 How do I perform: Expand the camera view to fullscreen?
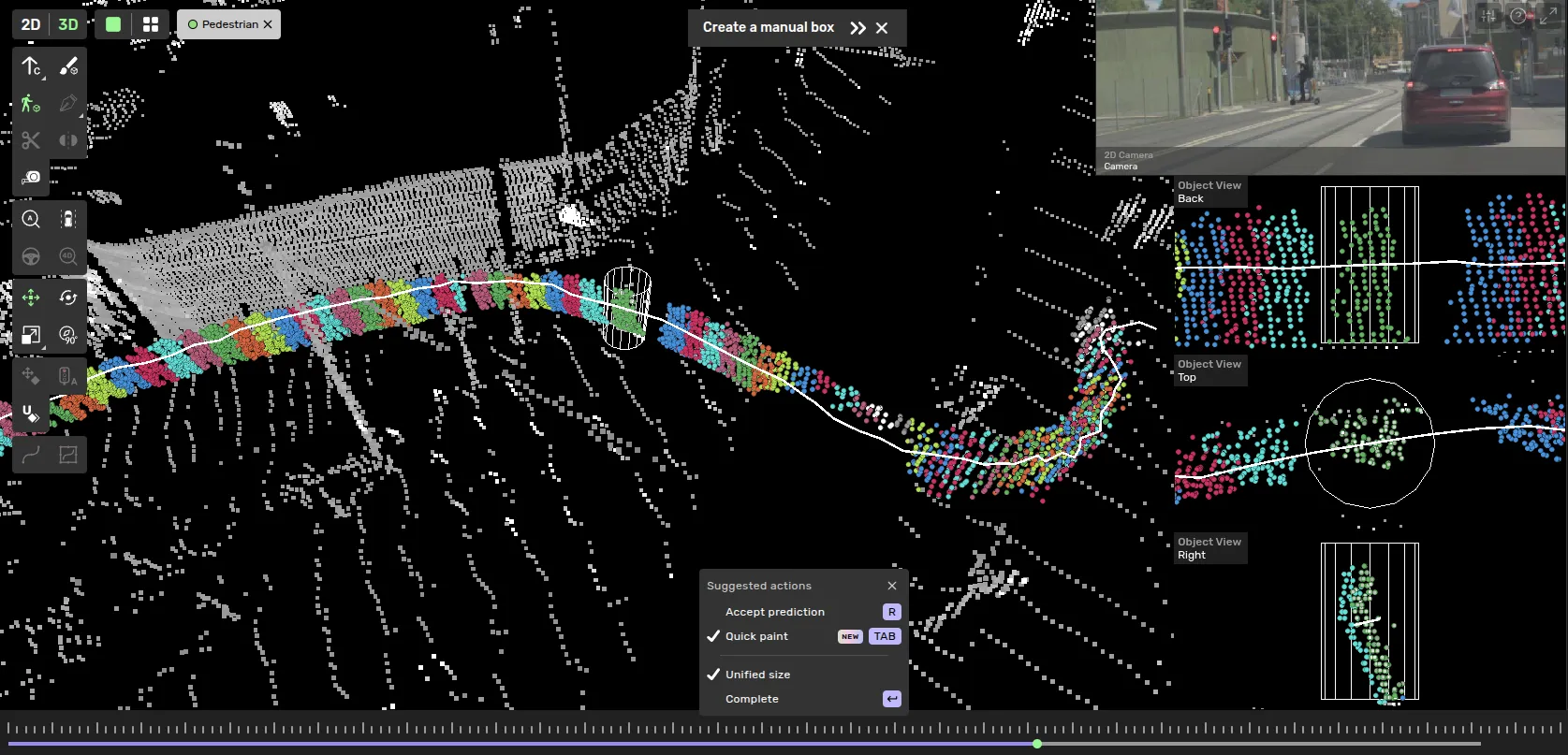coord(1548,16)
